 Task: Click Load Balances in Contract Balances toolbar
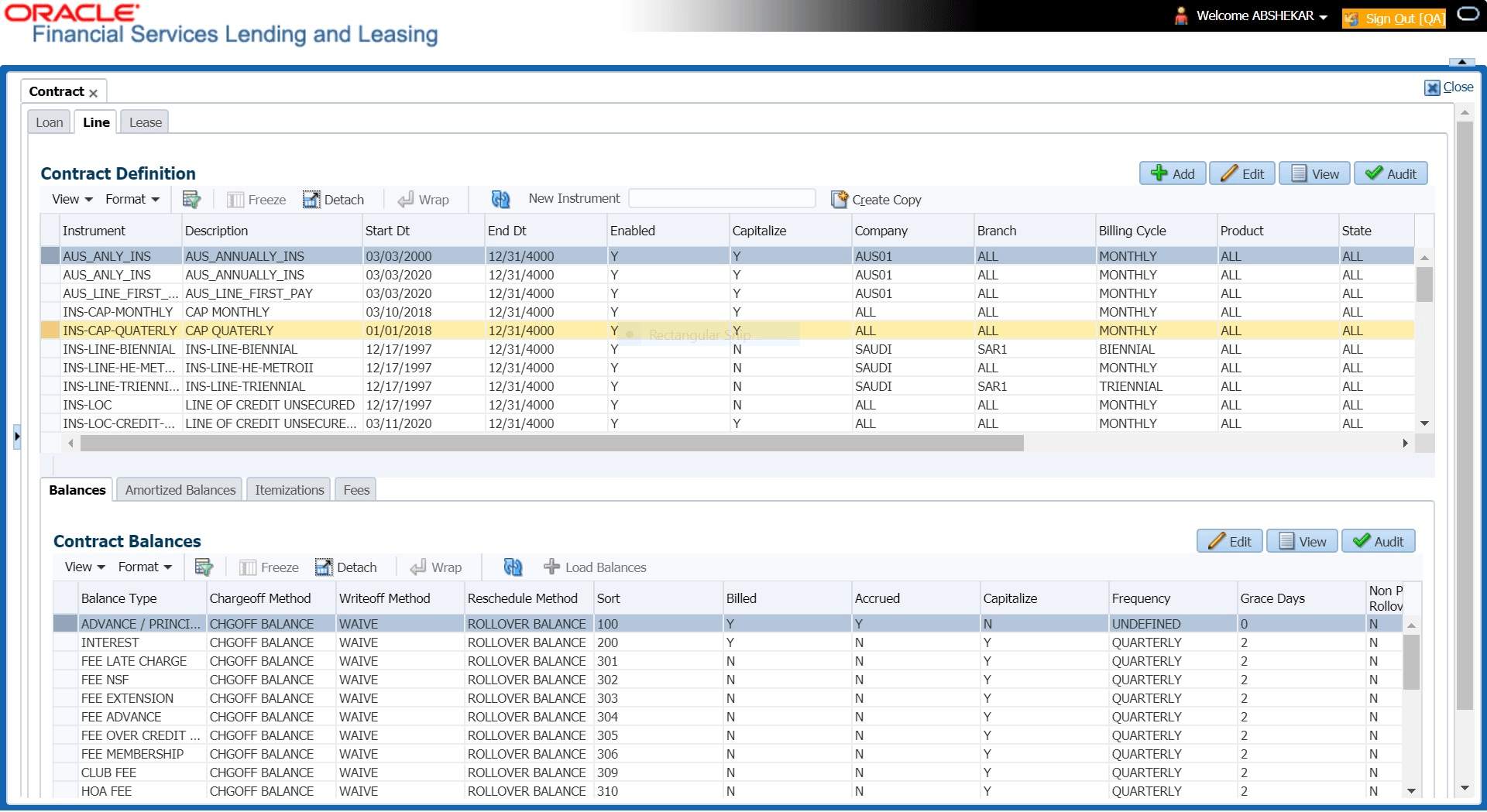coord(595,567)
